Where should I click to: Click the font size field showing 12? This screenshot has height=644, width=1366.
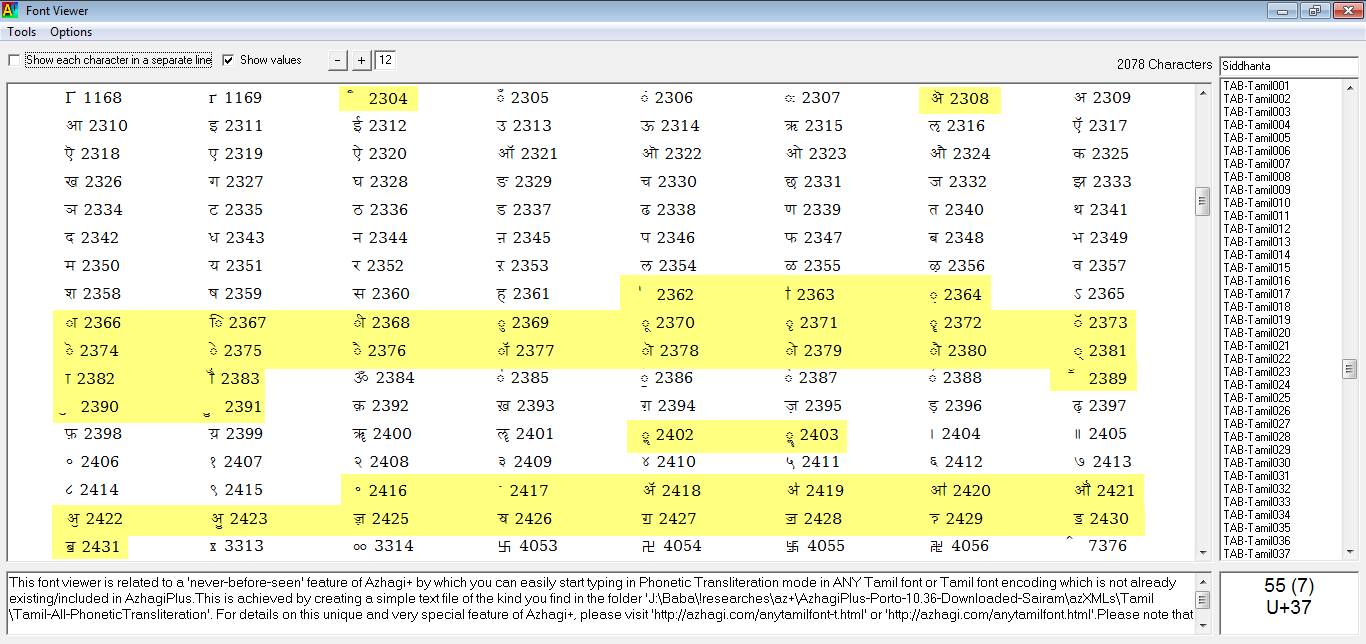point(385,60)
